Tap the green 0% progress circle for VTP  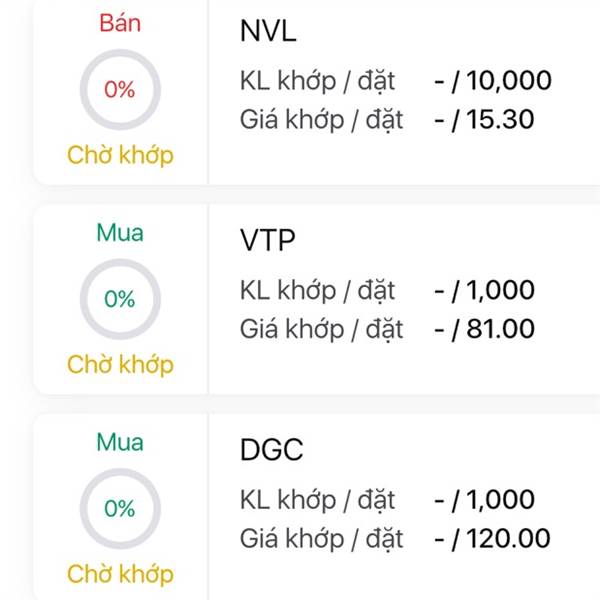point(120,299)
